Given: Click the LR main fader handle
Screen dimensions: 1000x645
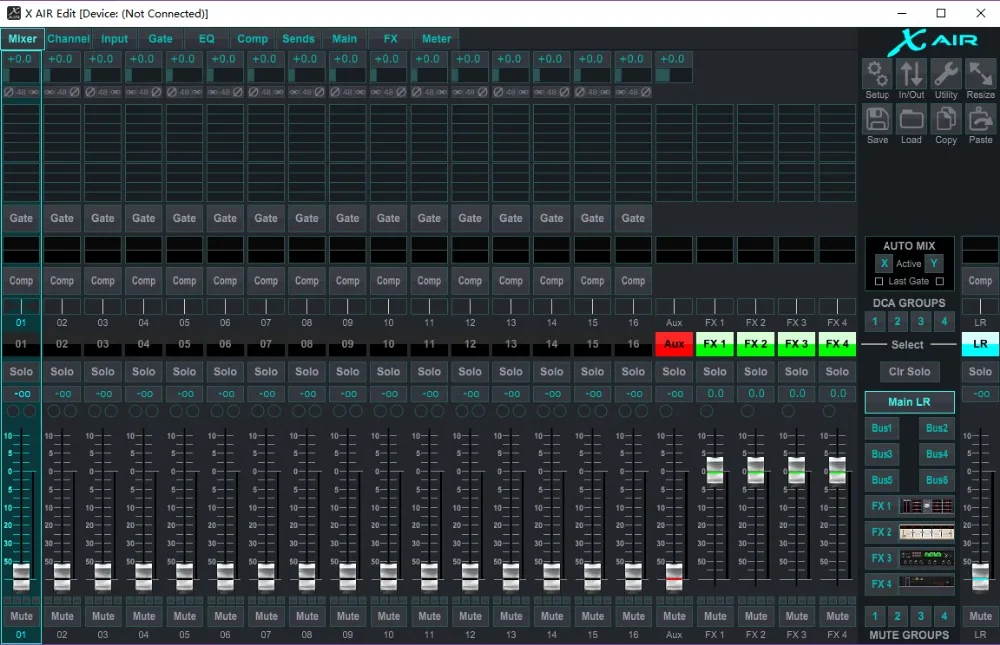Looking at the screenshot, I should tap(980, 575).
